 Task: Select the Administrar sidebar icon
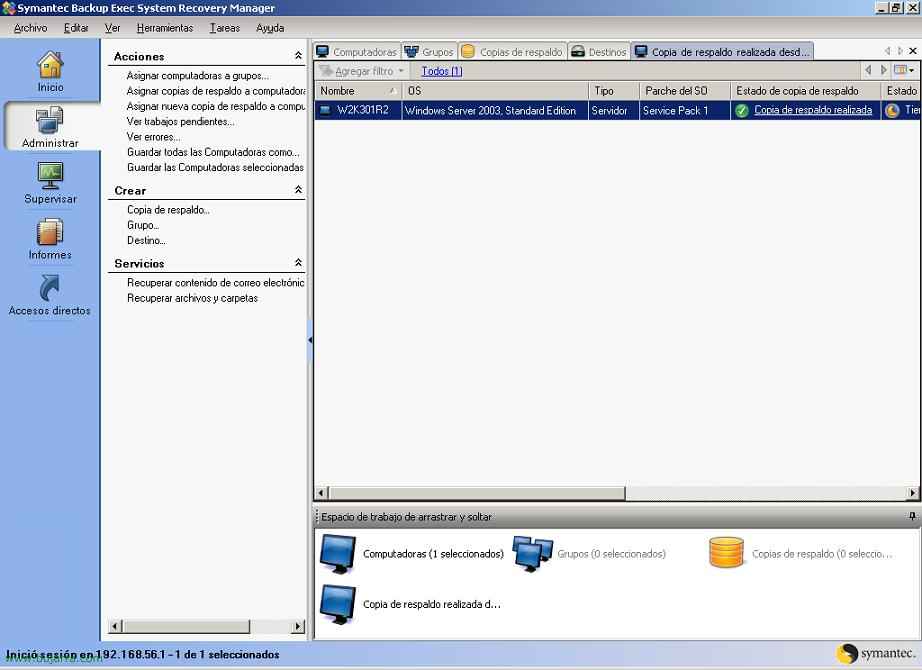pos(49,121)
